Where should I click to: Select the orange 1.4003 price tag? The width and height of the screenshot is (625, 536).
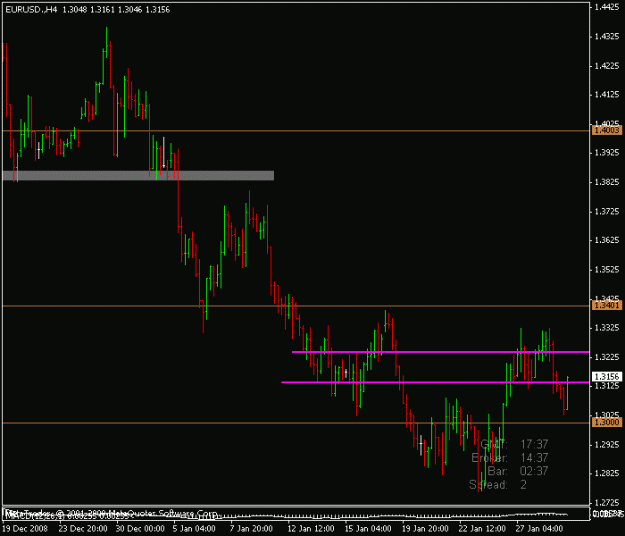tap(607, 130)
